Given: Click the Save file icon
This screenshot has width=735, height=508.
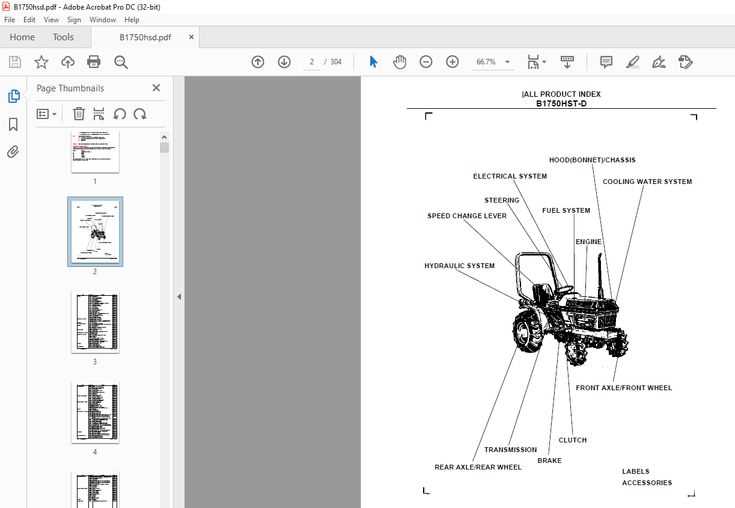Looking at the screenshot, I should coord(15,62).
